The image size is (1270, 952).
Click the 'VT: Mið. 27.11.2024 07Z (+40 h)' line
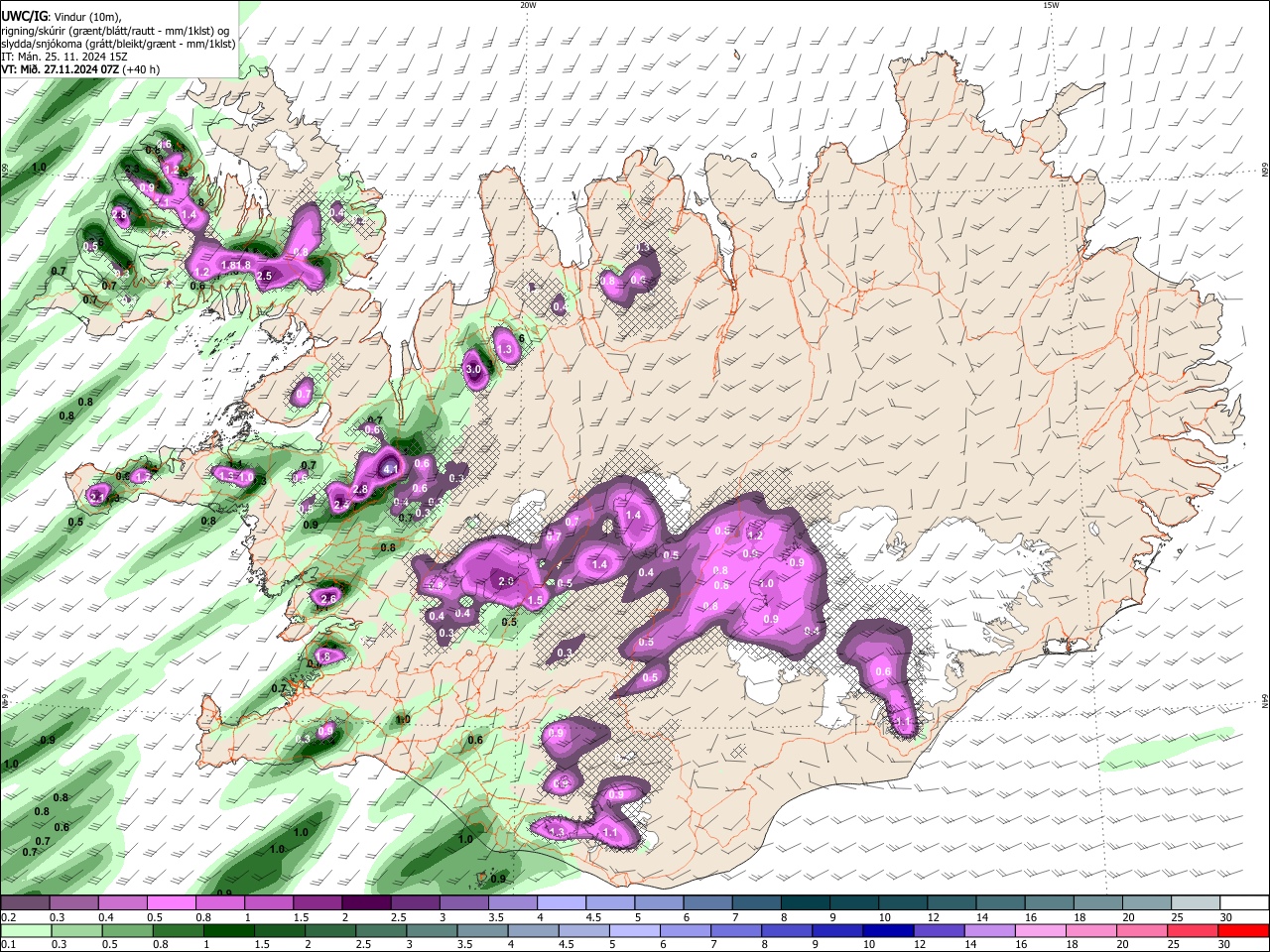coord(80,70)
